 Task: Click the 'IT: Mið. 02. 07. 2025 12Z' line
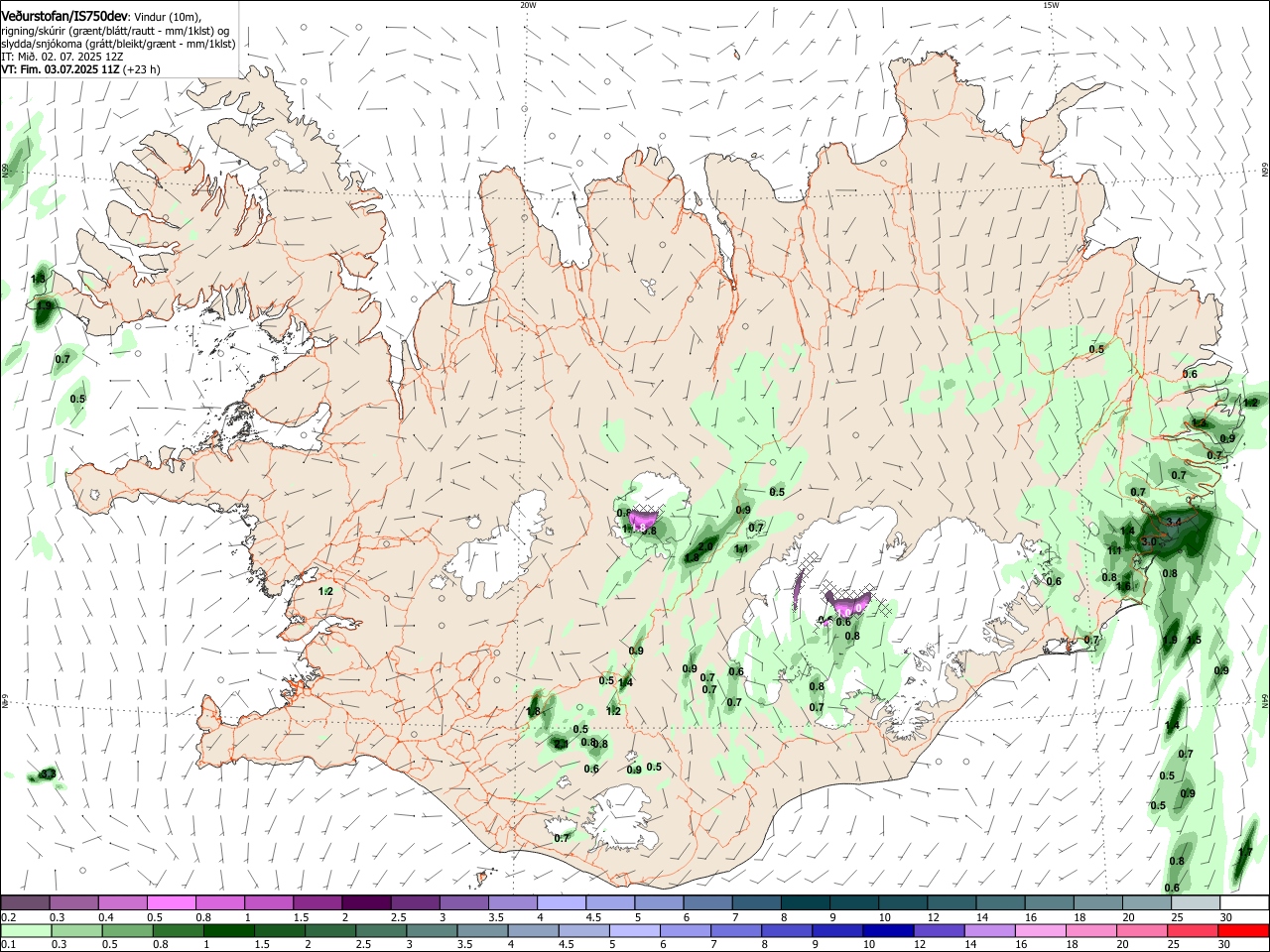(x=63, y=57)
